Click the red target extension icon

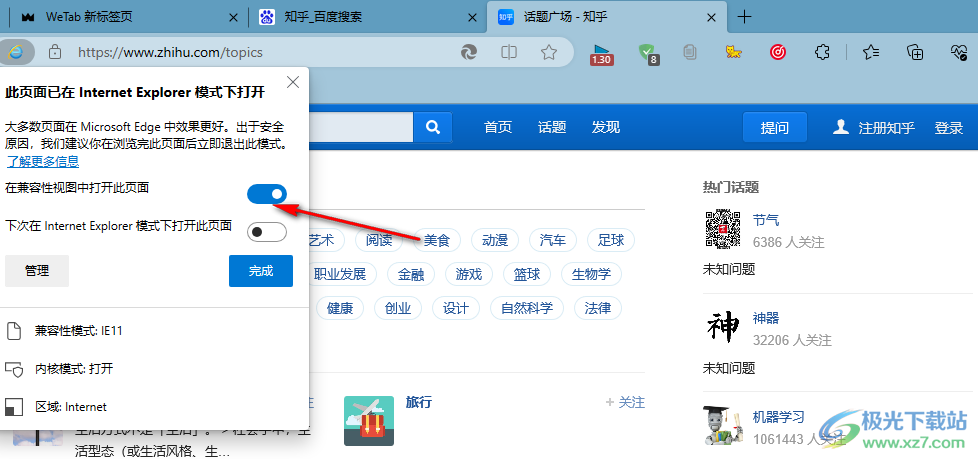[x=778, y=52]
